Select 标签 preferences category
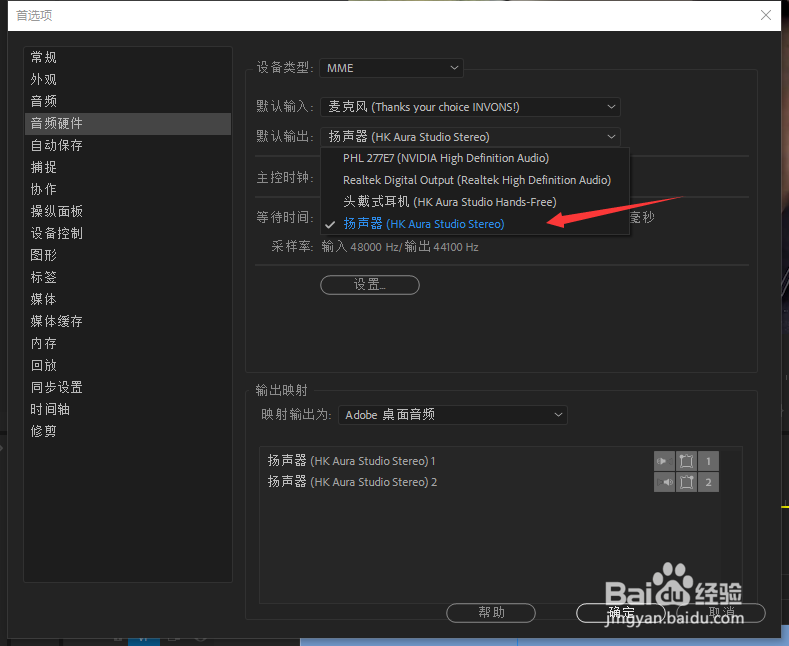The height and width of the screenshot is (646, 789). pyautogui.click(x=128, y=277)
